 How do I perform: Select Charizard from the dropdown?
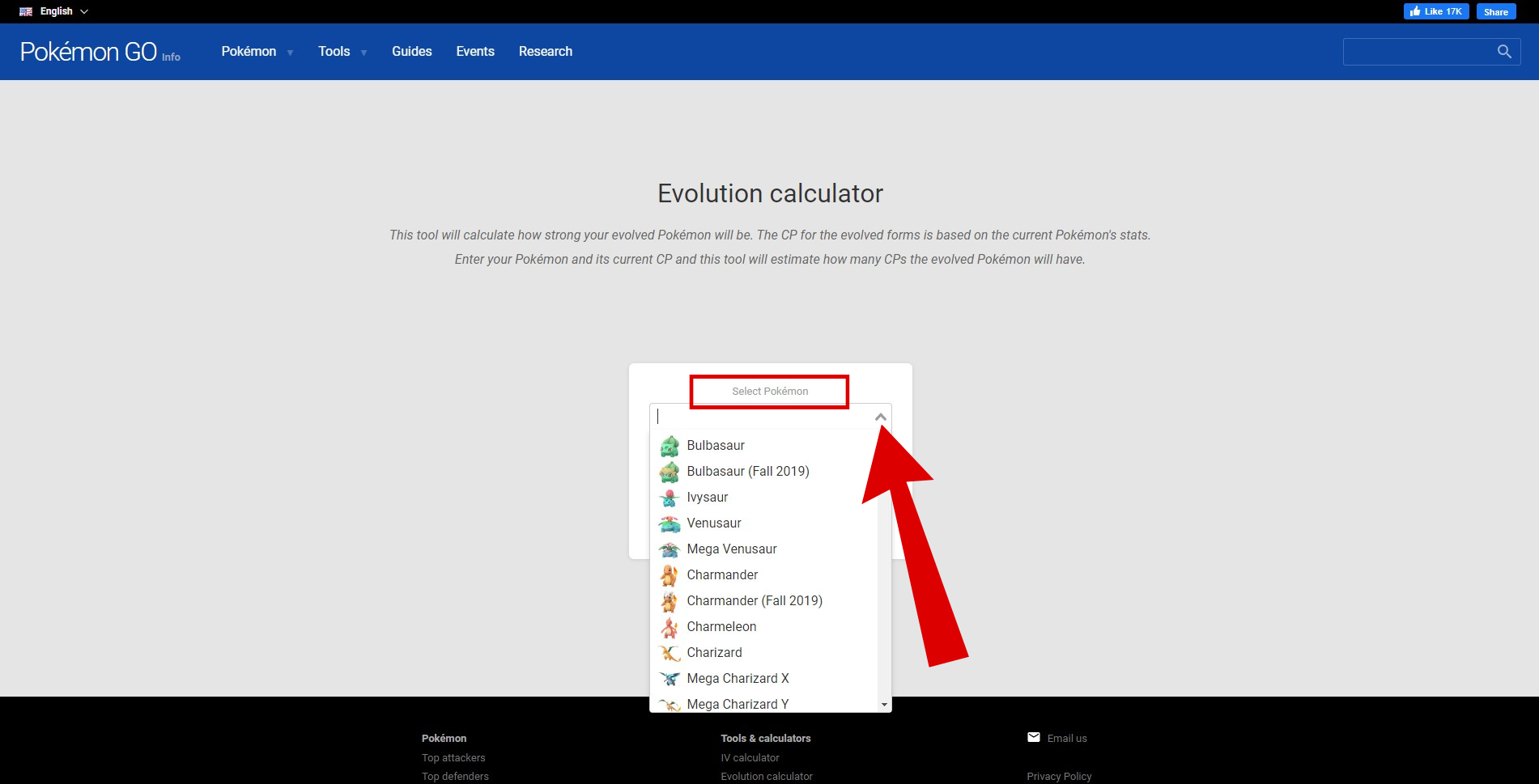[763, 652]
